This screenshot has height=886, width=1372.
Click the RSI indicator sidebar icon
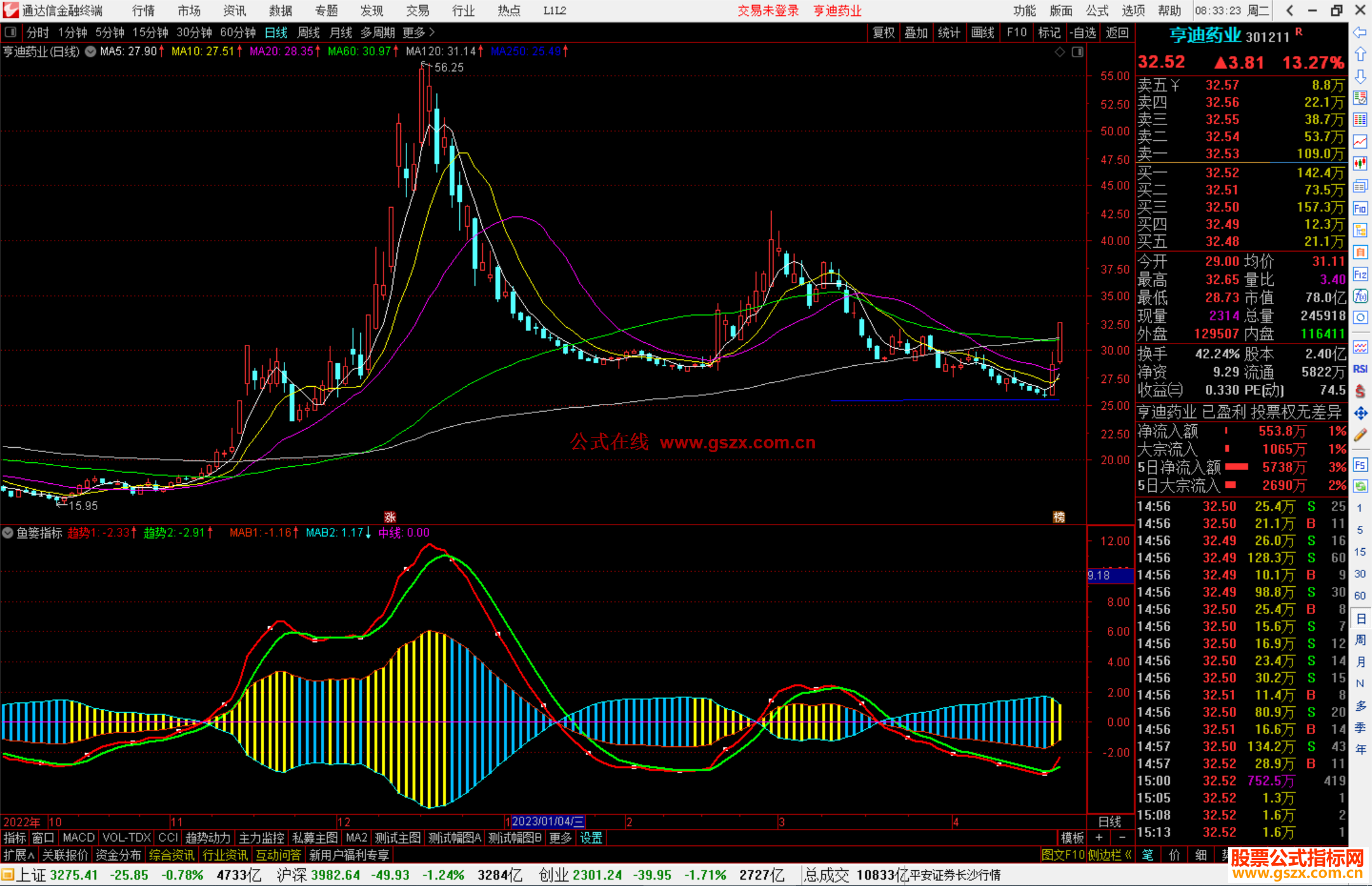pos(1360,369)
